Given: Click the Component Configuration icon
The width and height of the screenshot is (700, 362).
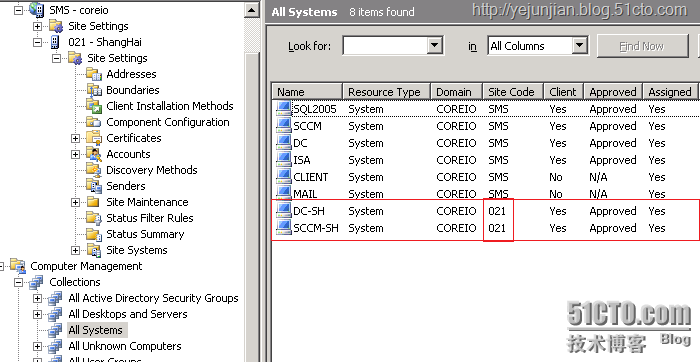Looking at the screenshot, I should (94, 122).
